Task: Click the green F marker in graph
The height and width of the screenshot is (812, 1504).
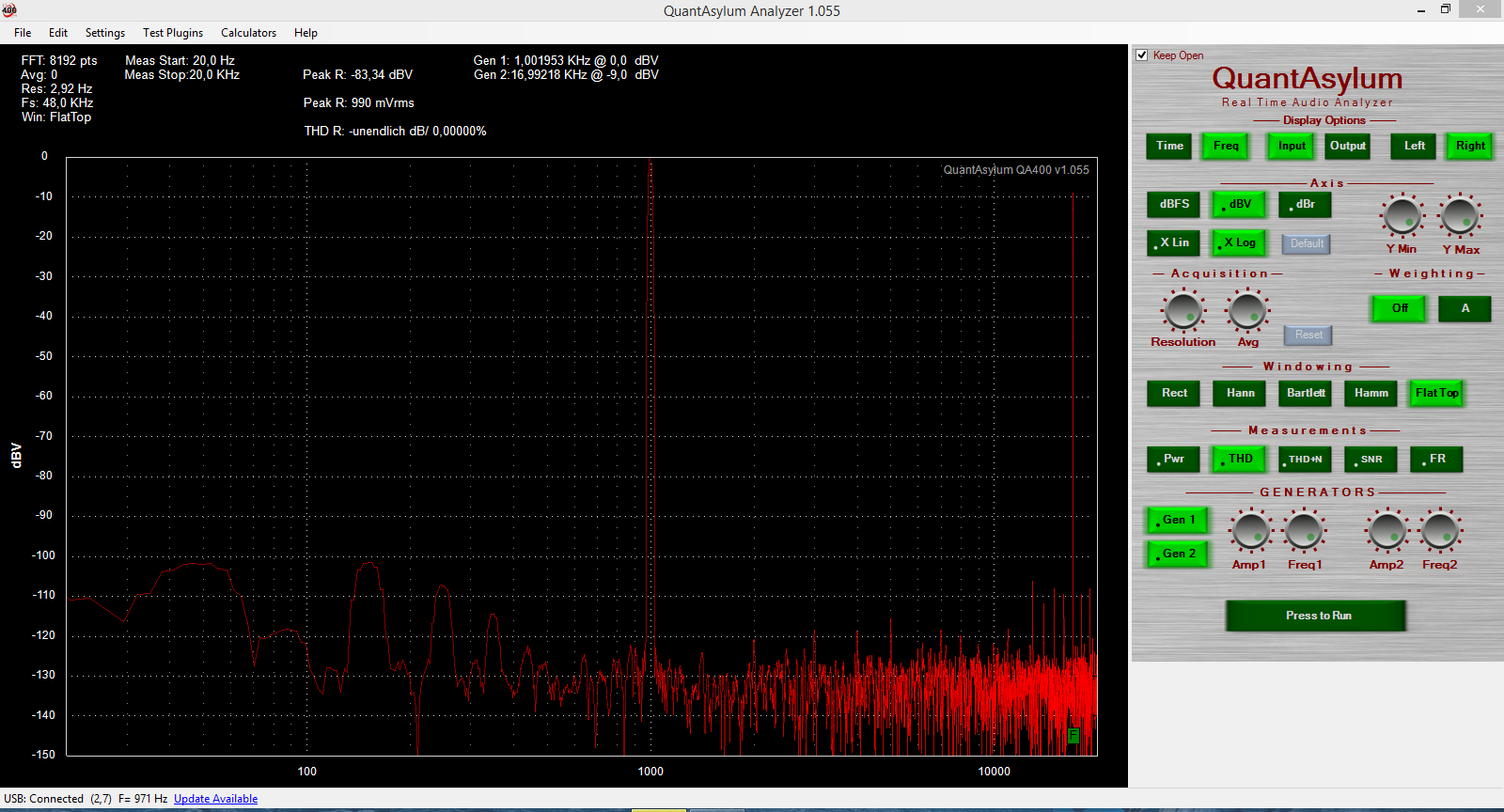Action: pyautogui.click(x=1073, y=736)
